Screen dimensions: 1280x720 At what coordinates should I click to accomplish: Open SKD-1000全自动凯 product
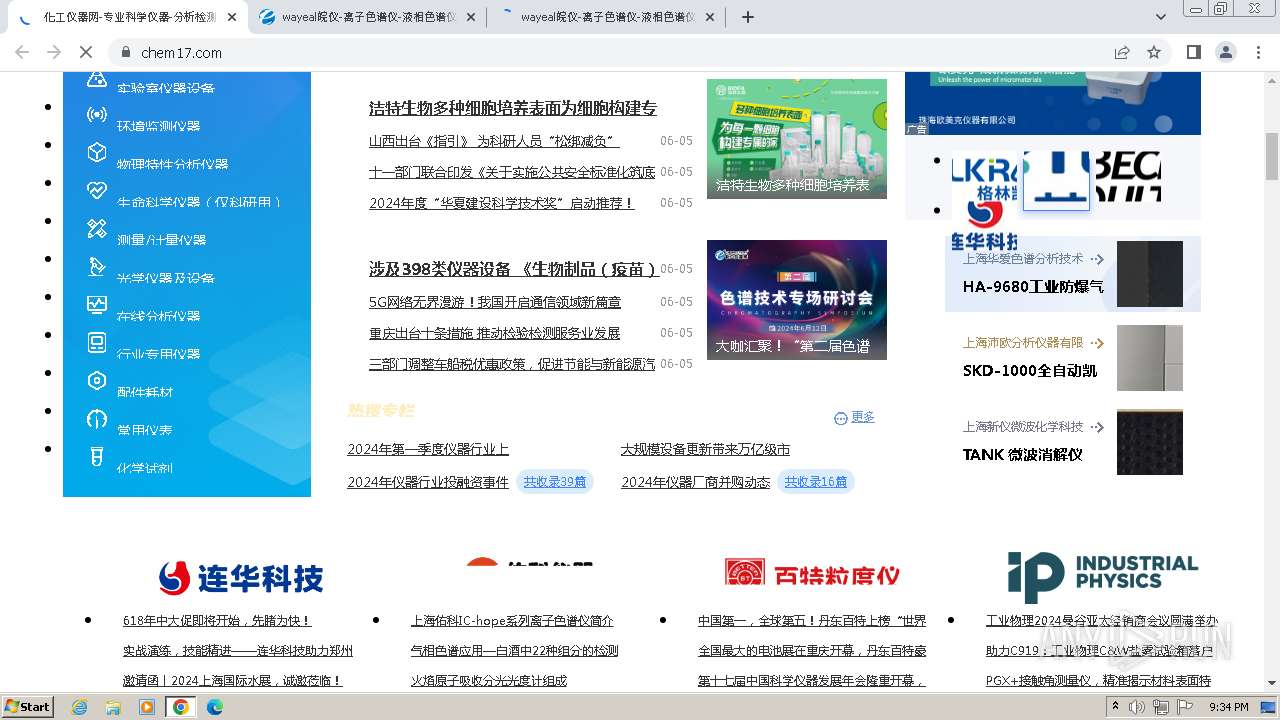tap(1030, 370)
